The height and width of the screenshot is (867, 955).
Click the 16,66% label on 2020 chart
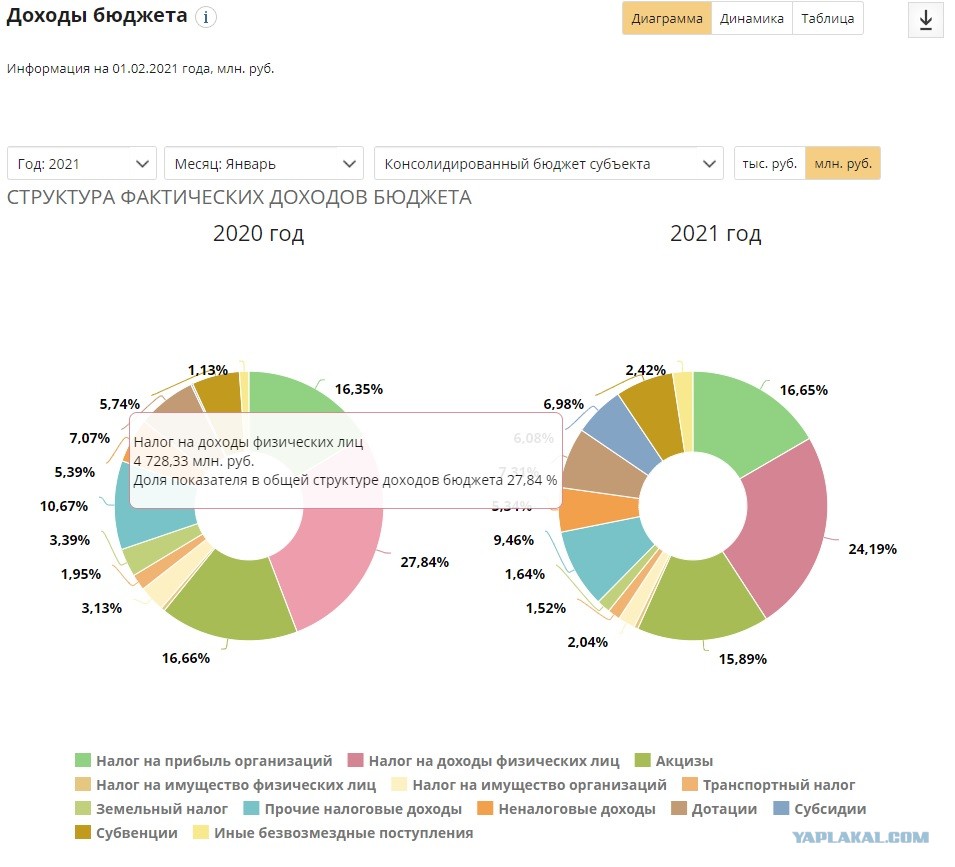[x=186, y=658]
